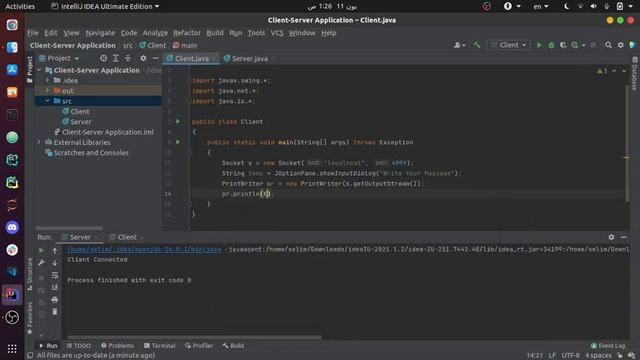This screenshot has height=360, width=640.
Task: Open IDE settings gear in the top toolbar
Action: point(620,45)
